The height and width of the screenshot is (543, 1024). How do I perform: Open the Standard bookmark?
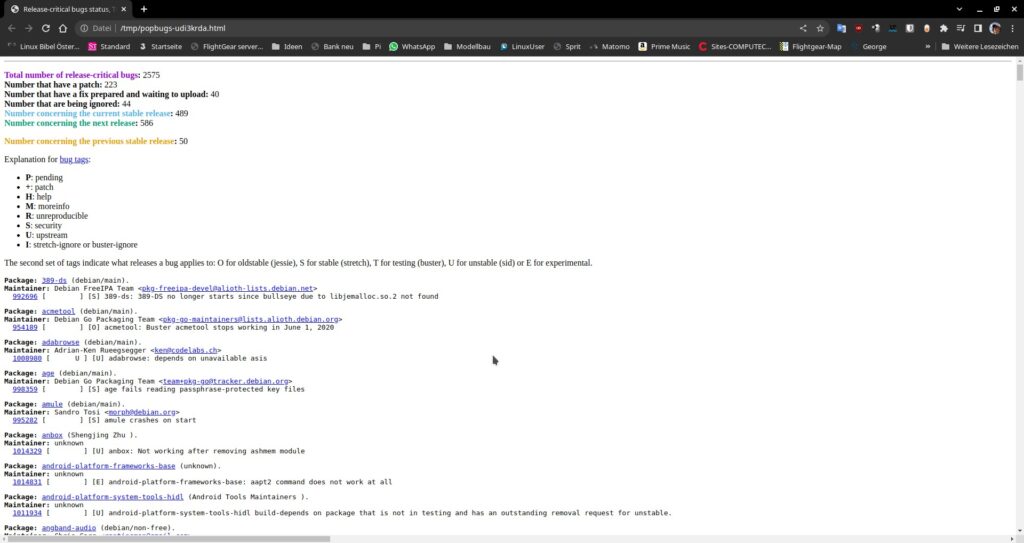pos(108,46)
